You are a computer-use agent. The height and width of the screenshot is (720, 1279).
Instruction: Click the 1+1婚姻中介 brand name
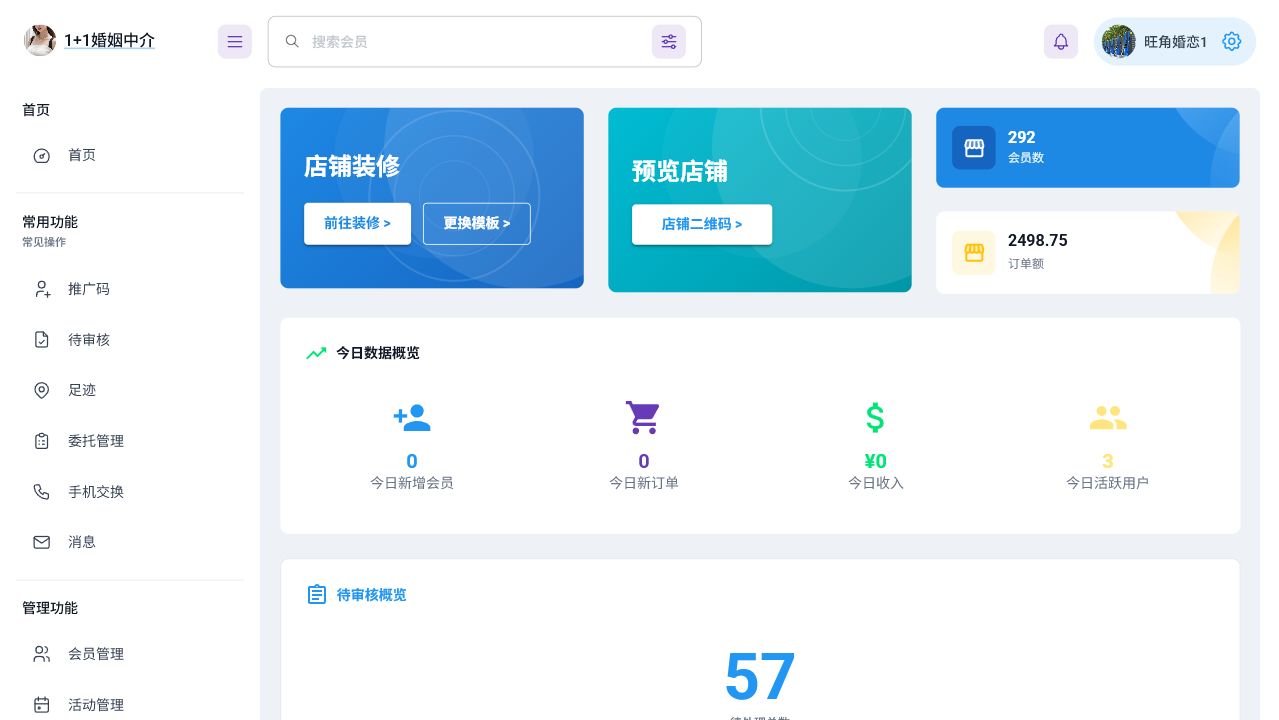(x=110, y=40)
